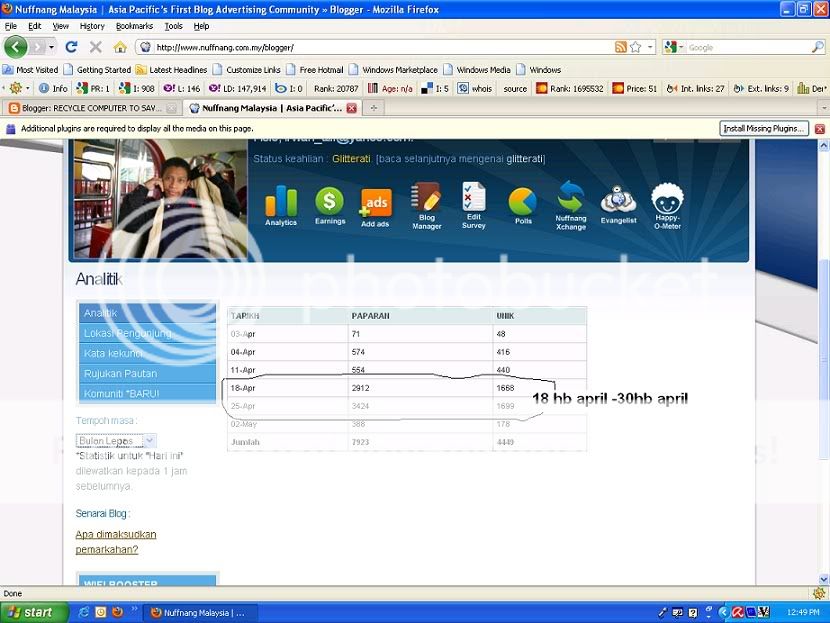The height and width of the screenshot is (623, 830).
Task: Click the SEO toolbar gear icon
Action: tap(16, 88)
